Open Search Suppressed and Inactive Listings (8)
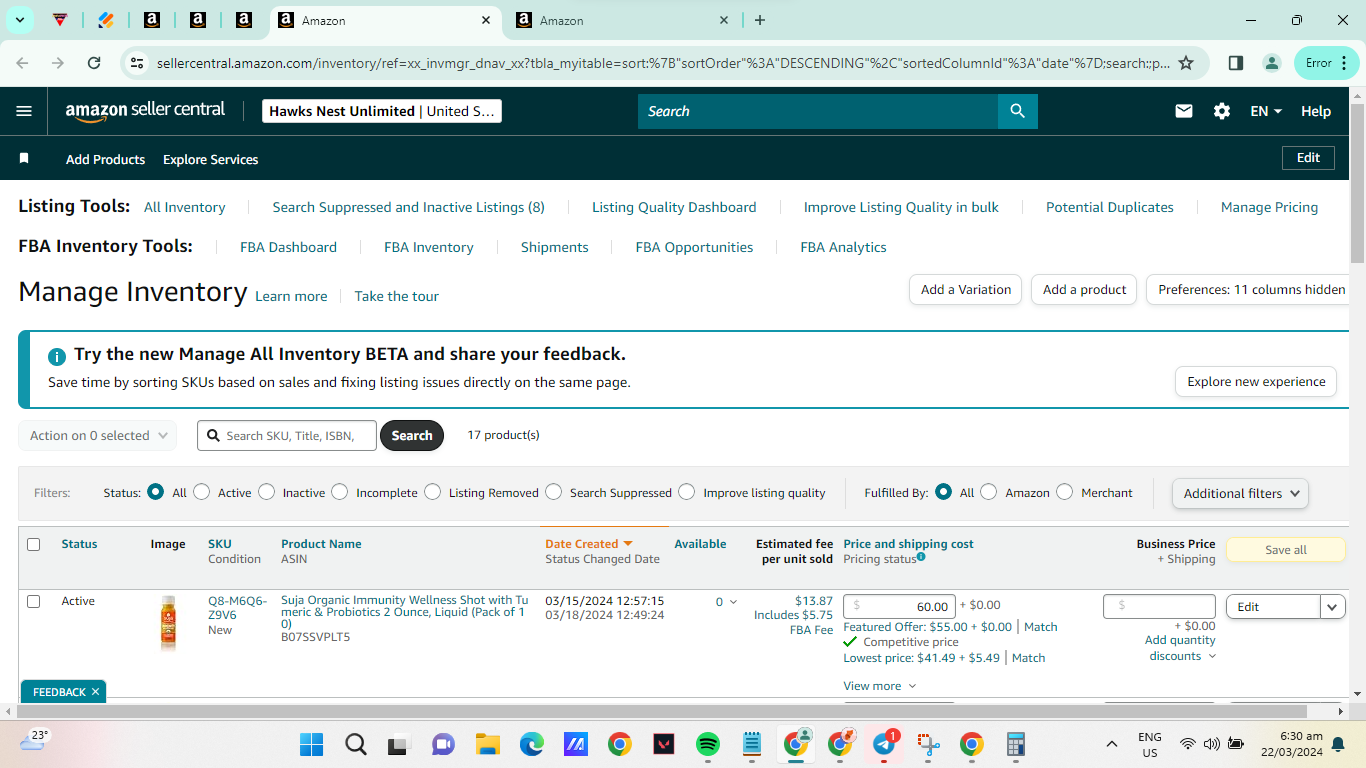 pyautogui.click(x=409, y=207)
